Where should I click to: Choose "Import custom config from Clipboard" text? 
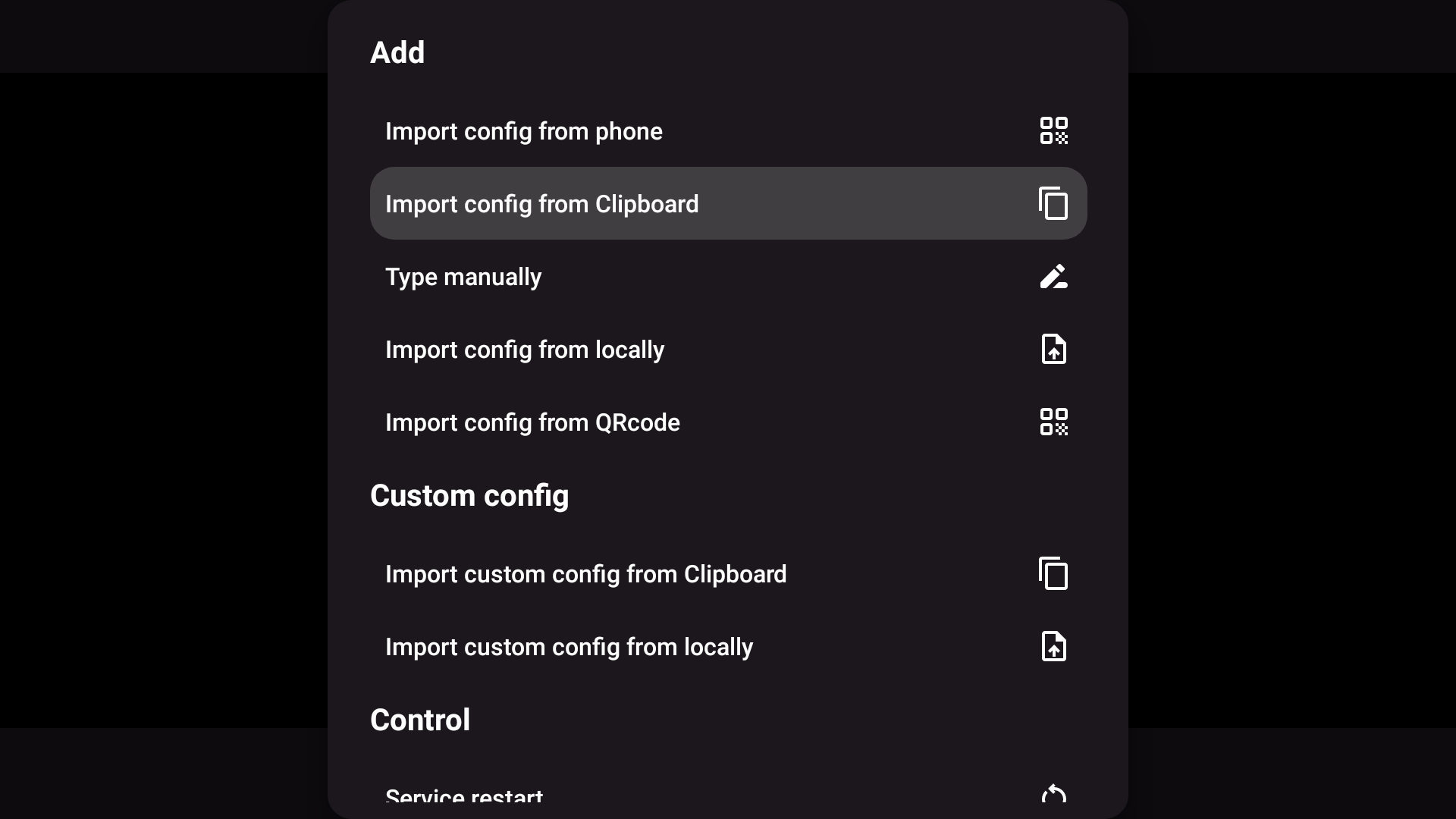coord(585,574)
